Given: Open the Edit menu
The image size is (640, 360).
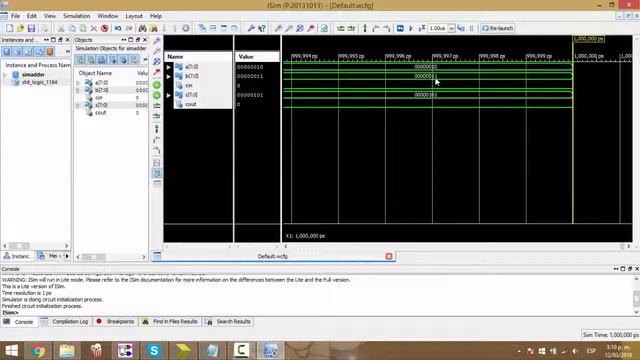Looking at the screenshot, I should click(32, 16).
